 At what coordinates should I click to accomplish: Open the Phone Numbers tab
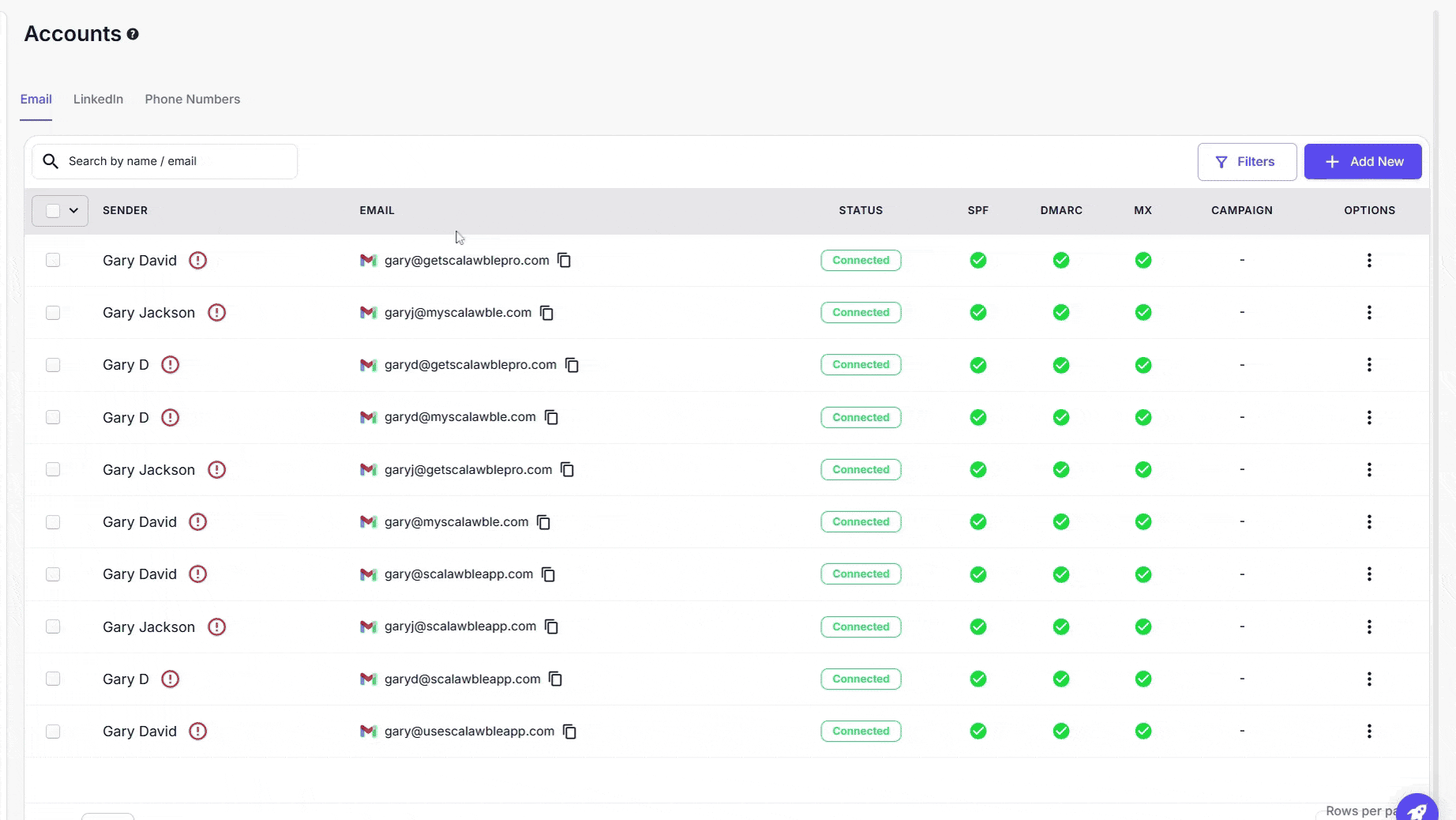(192, 100)
